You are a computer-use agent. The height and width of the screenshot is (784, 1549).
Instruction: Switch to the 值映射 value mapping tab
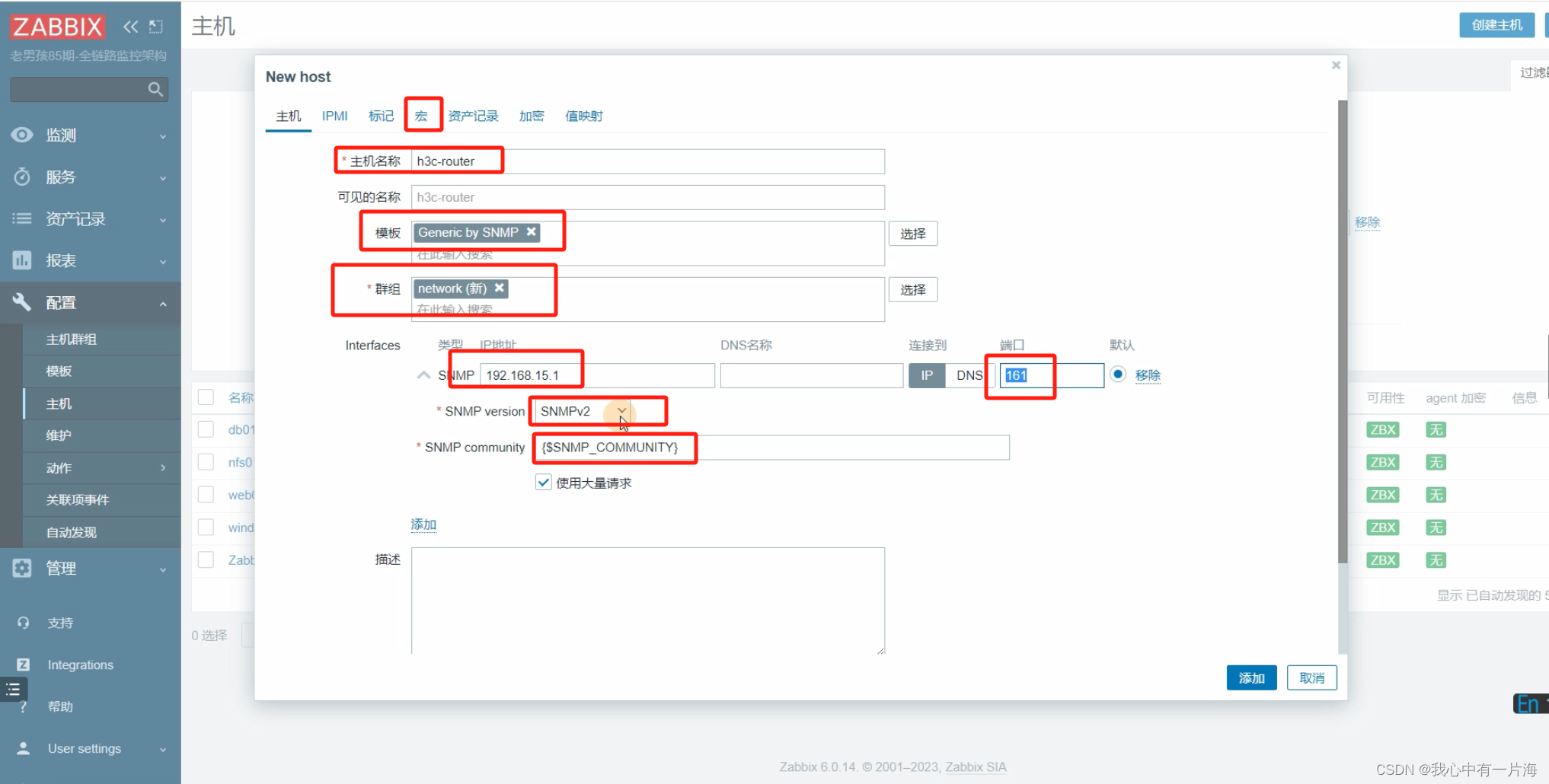[584, 116]
